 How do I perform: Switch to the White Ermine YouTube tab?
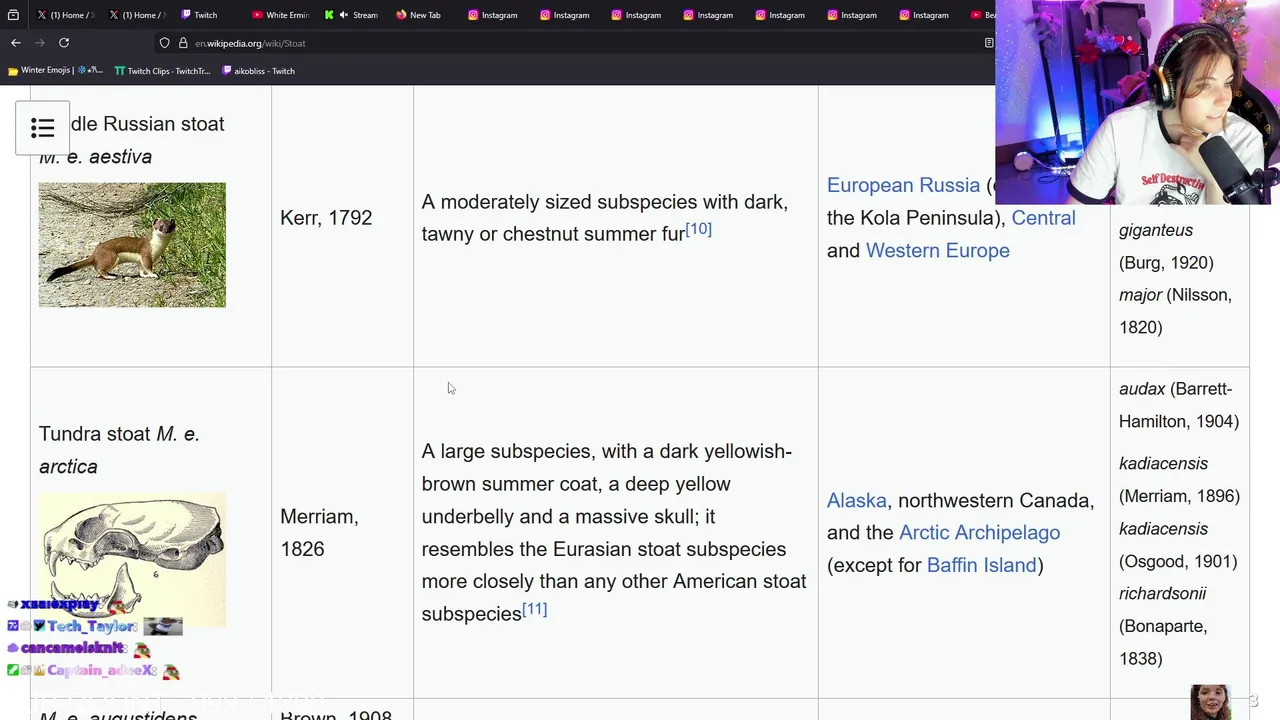[281, 15]
